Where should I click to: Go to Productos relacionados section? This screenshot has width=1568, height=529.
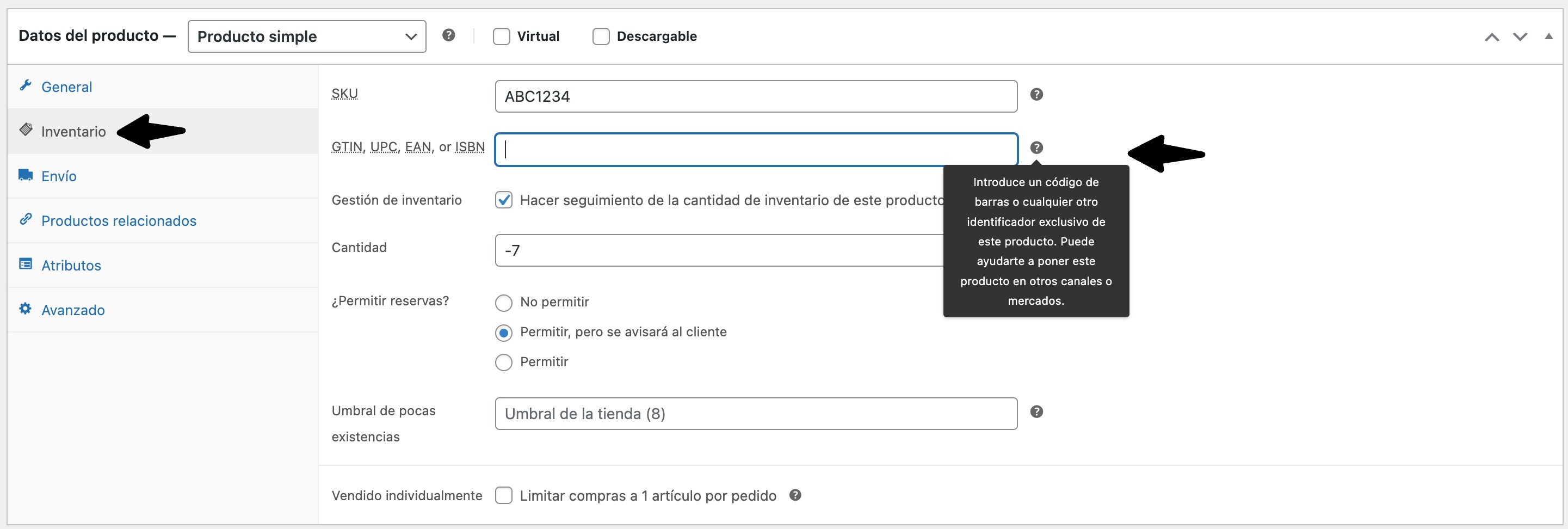point(119,221)
